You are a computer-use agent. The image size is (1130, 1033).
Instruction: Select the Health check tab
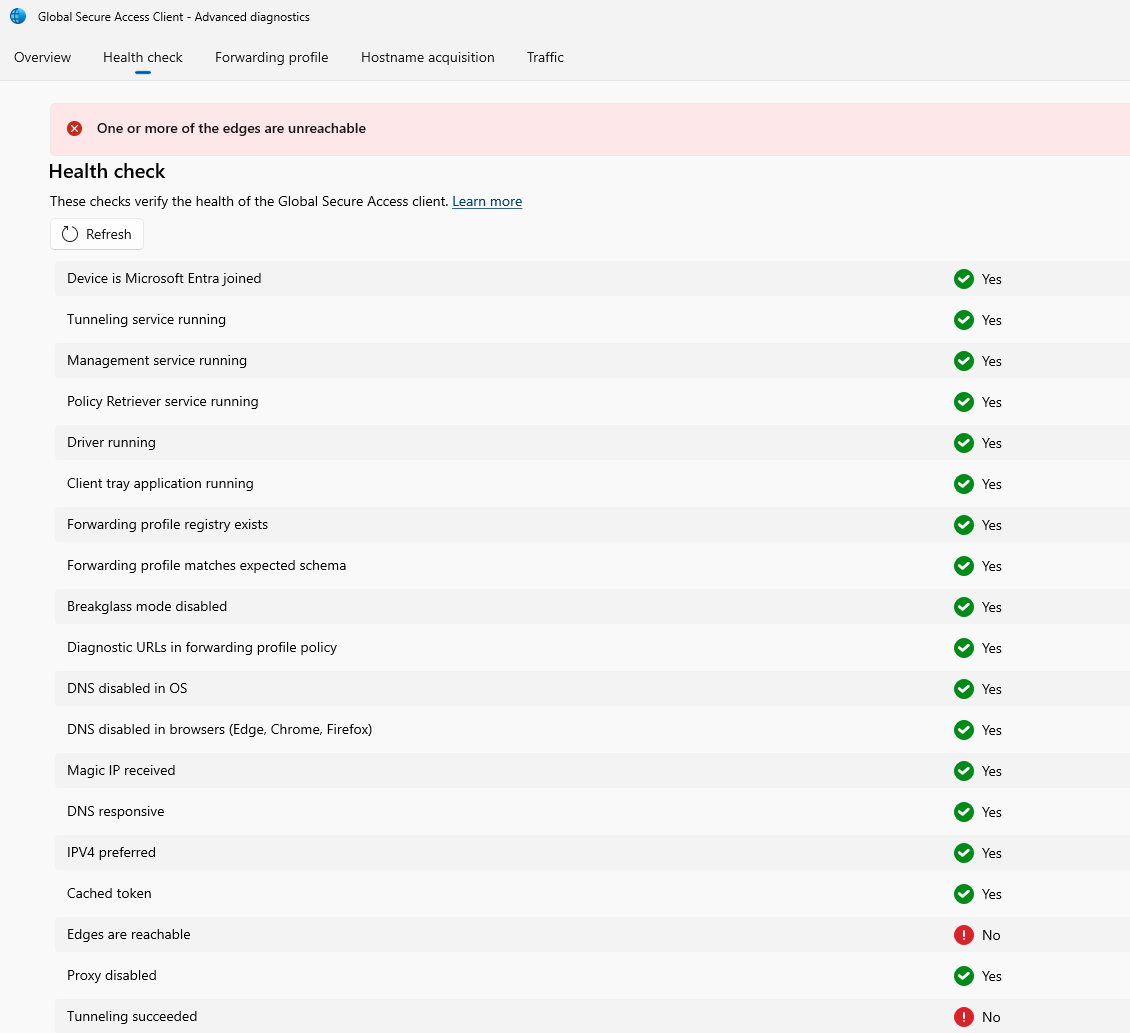[x=143, y=58]
